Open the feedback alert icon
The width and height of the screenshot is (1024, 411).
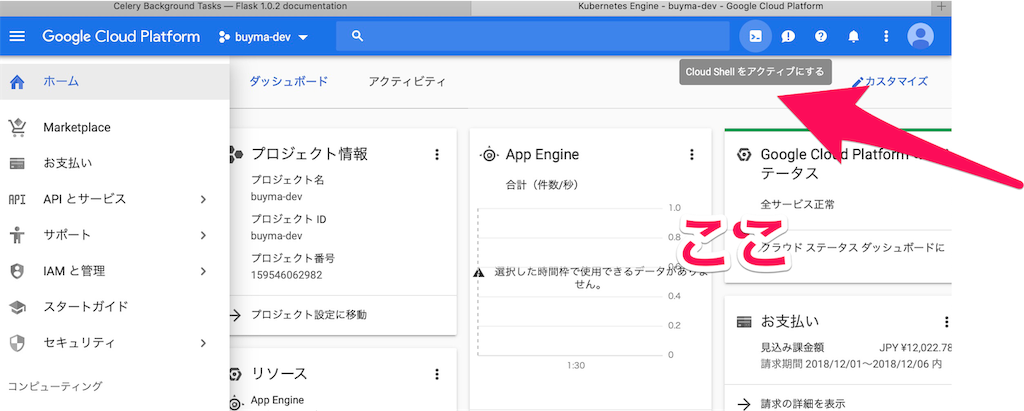788,37
